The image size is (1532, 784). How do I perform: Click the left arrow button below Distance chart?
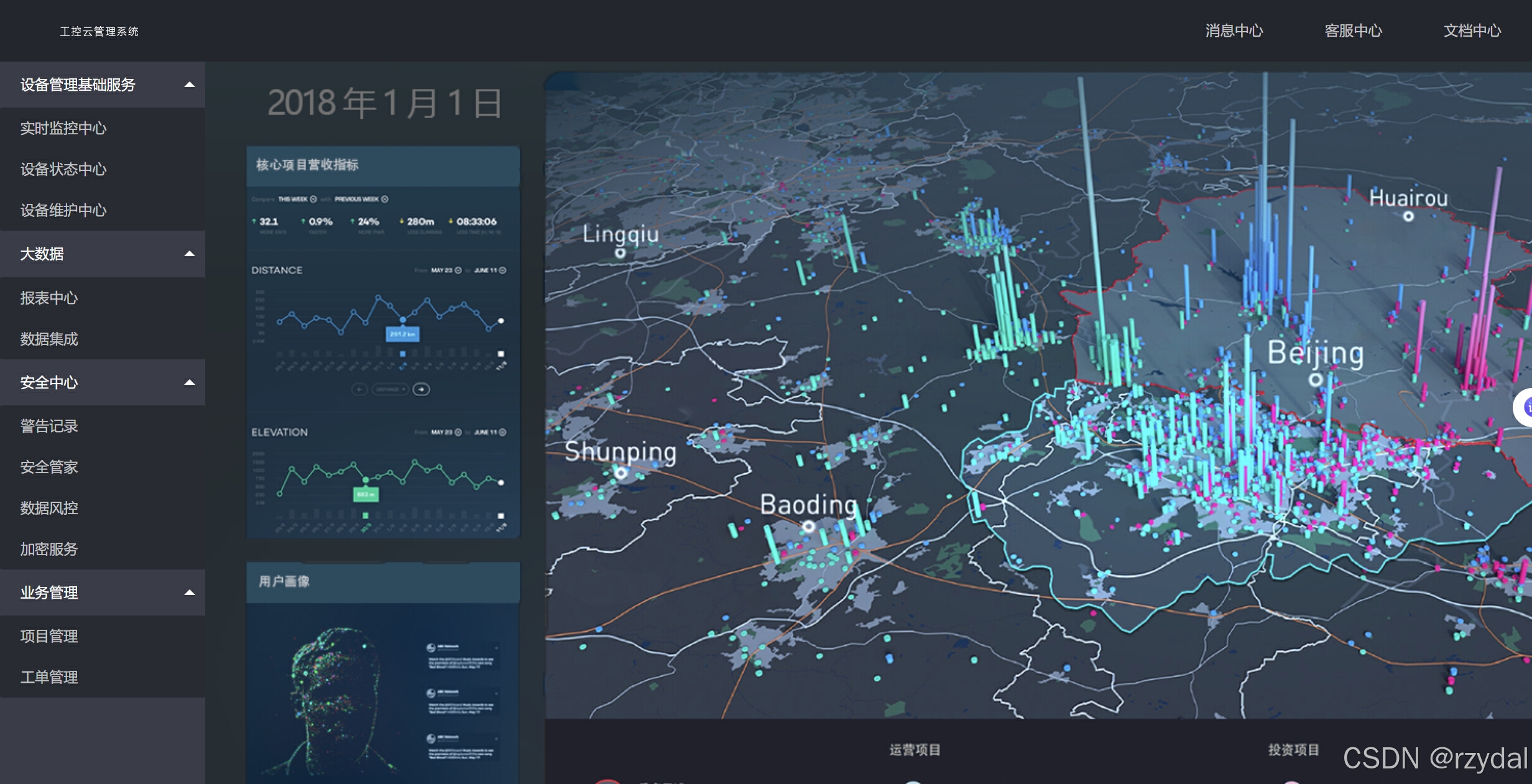(x=359, y=389)
